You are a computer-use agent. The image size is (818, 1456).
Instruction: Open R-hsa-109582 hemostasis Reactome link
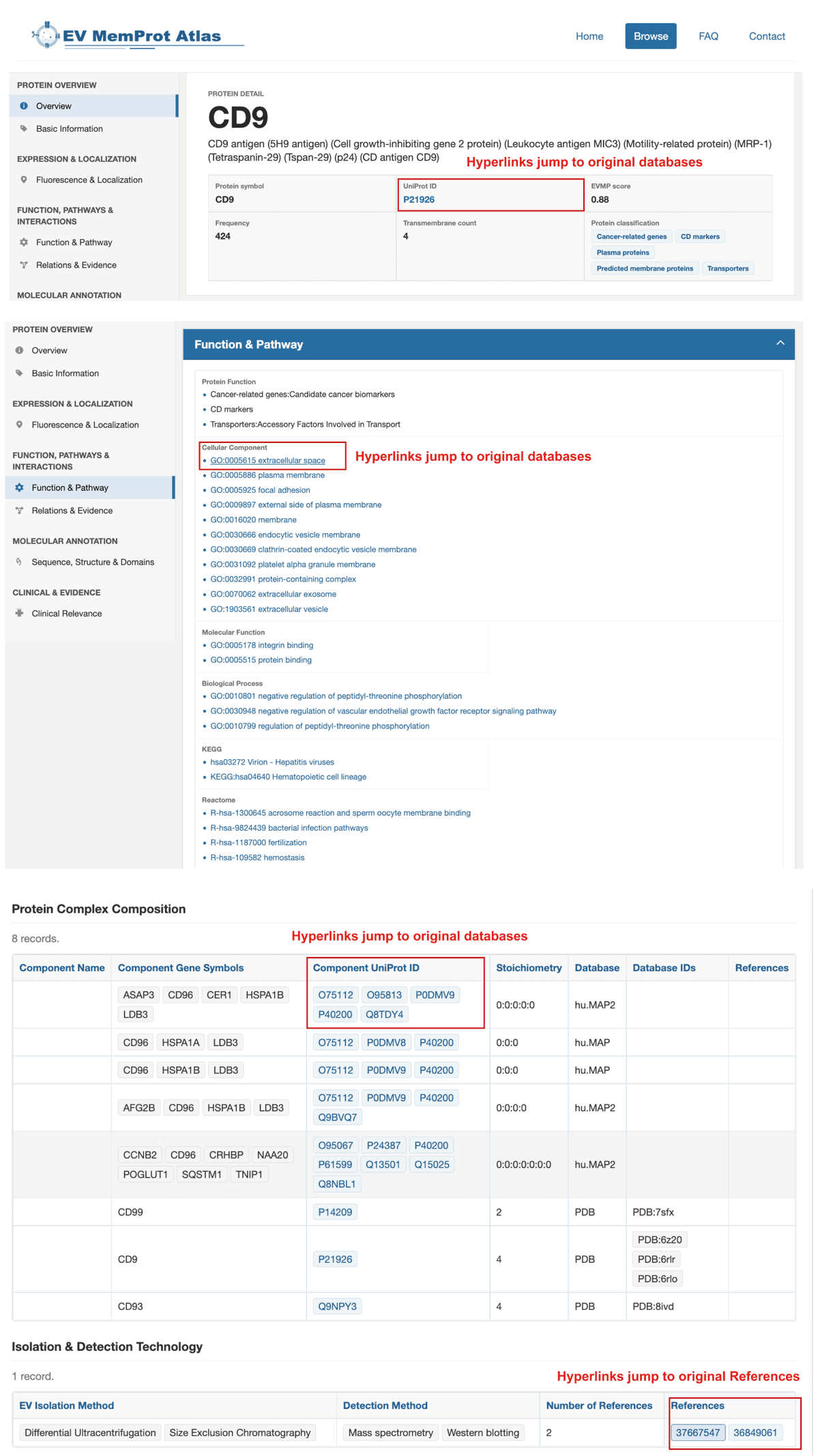[x=257, y=857]
